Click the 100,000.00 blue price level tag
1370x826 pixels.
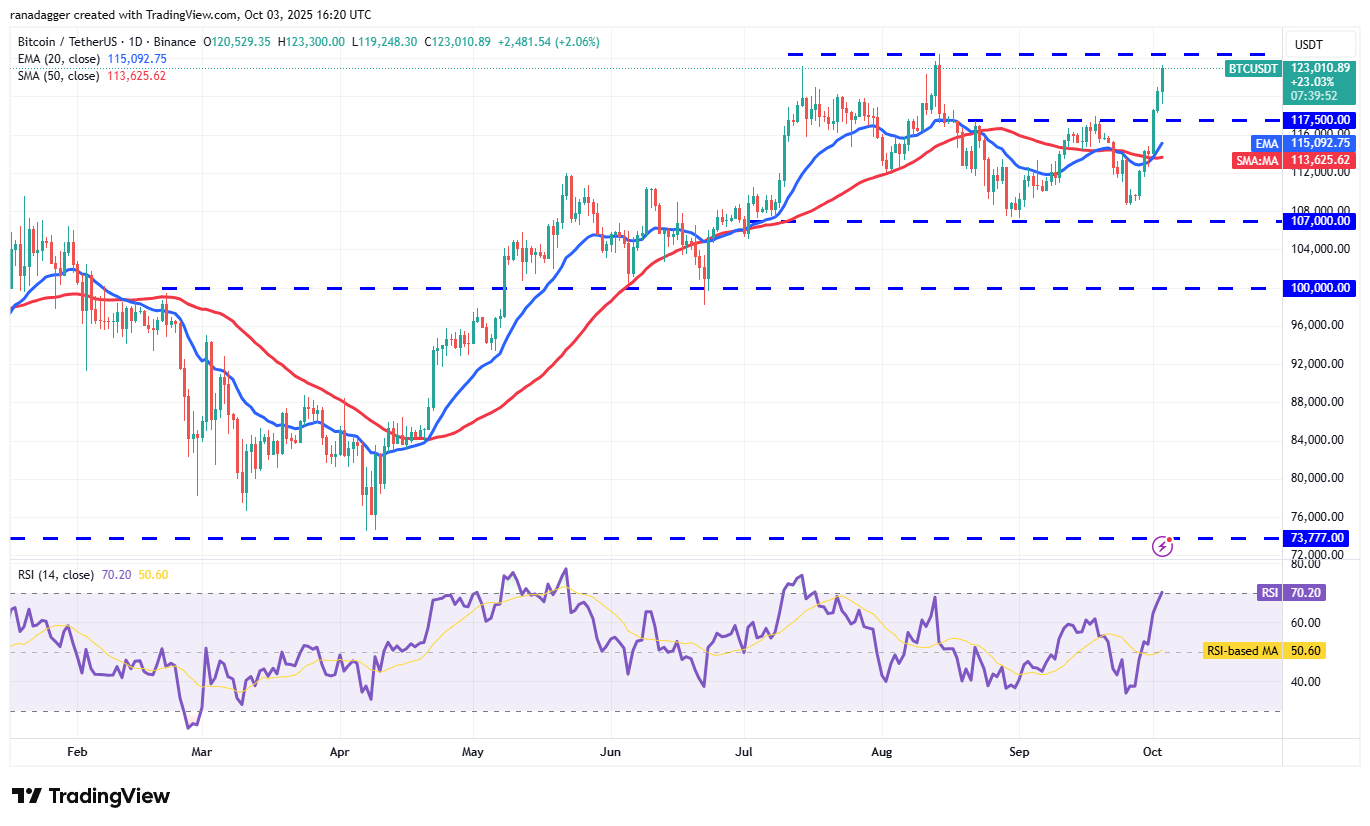1318,288
